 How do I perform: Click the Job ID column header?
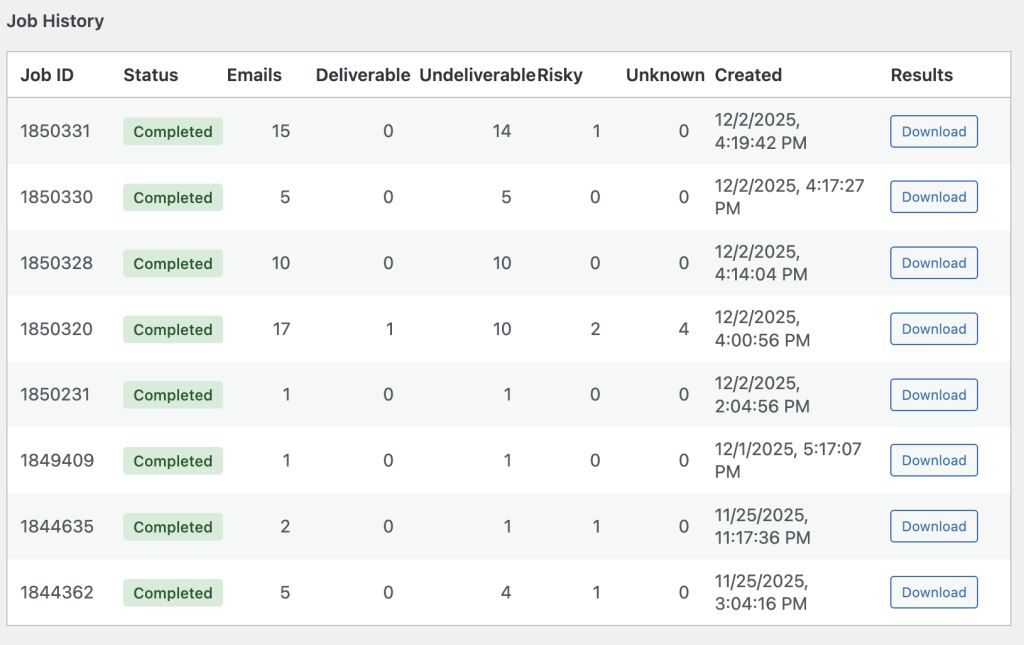pyautogui.click(x=47, y=75)
